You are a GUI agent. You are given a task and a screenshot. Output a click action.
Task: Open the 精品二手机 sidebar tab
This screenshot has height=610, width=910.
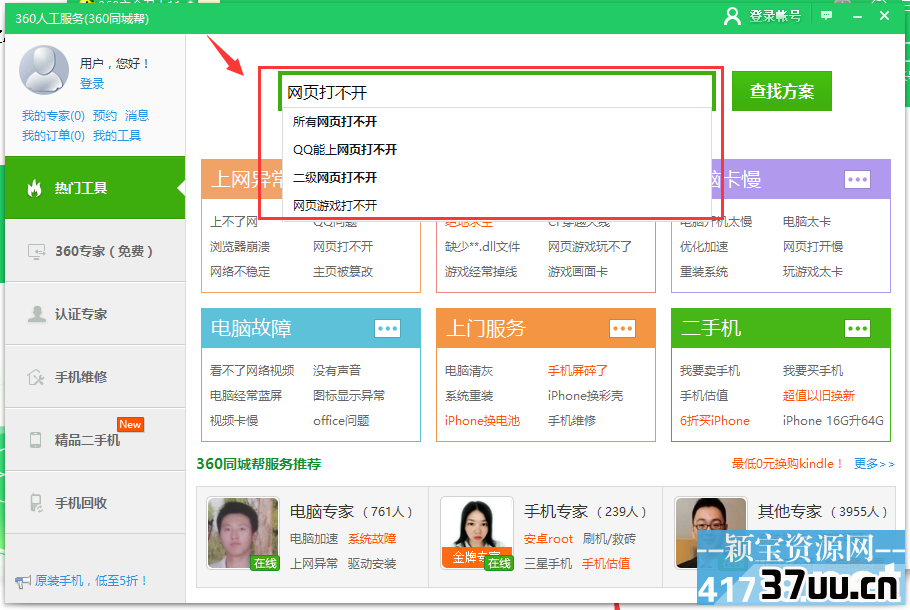pyautogui.click(x=95, y=439)
